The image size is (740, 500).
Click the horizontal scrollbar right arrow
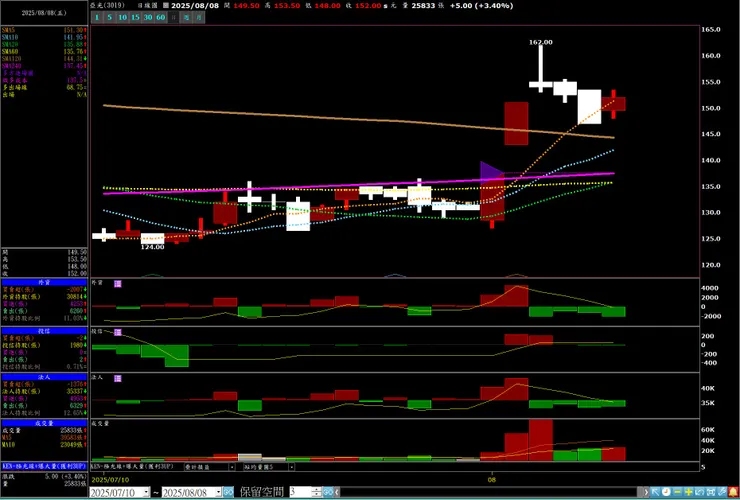pos(647,492)
